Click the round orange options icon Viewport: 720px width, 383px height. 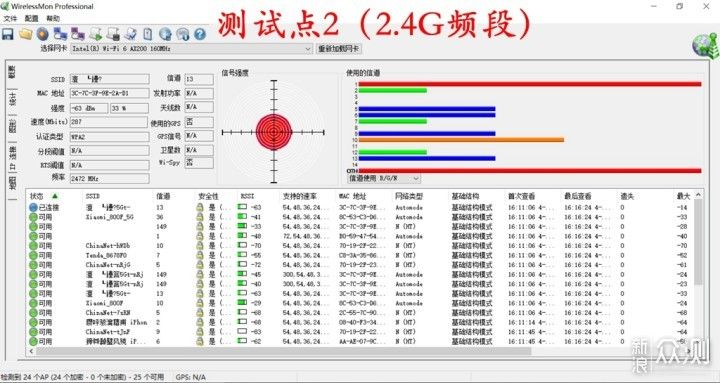[x=43, y=34]
